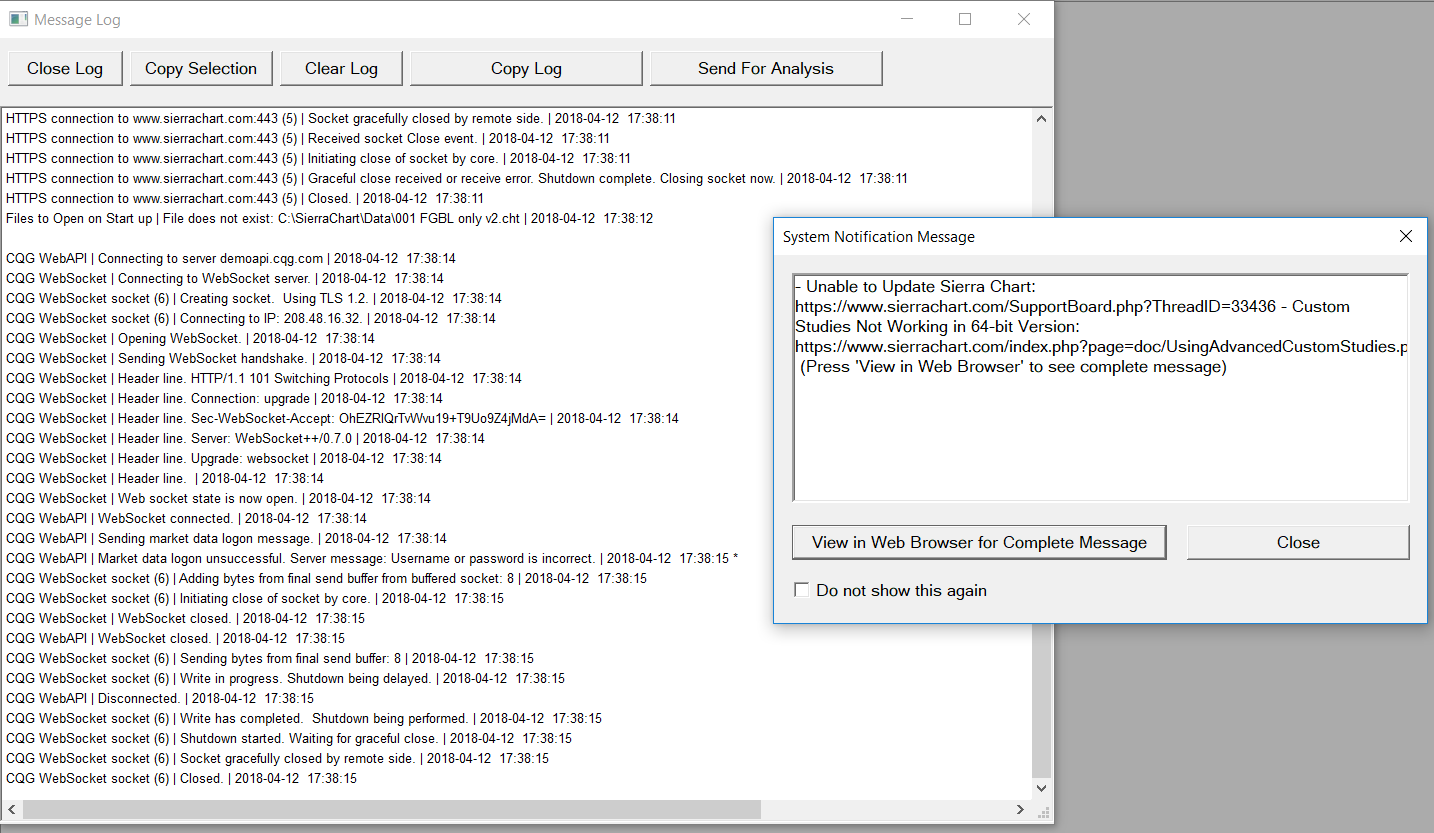The image size is (1434, 833).
Task: Select the 'Unable to Update Sierra Chart' line
Action: [x=915, y=287]
